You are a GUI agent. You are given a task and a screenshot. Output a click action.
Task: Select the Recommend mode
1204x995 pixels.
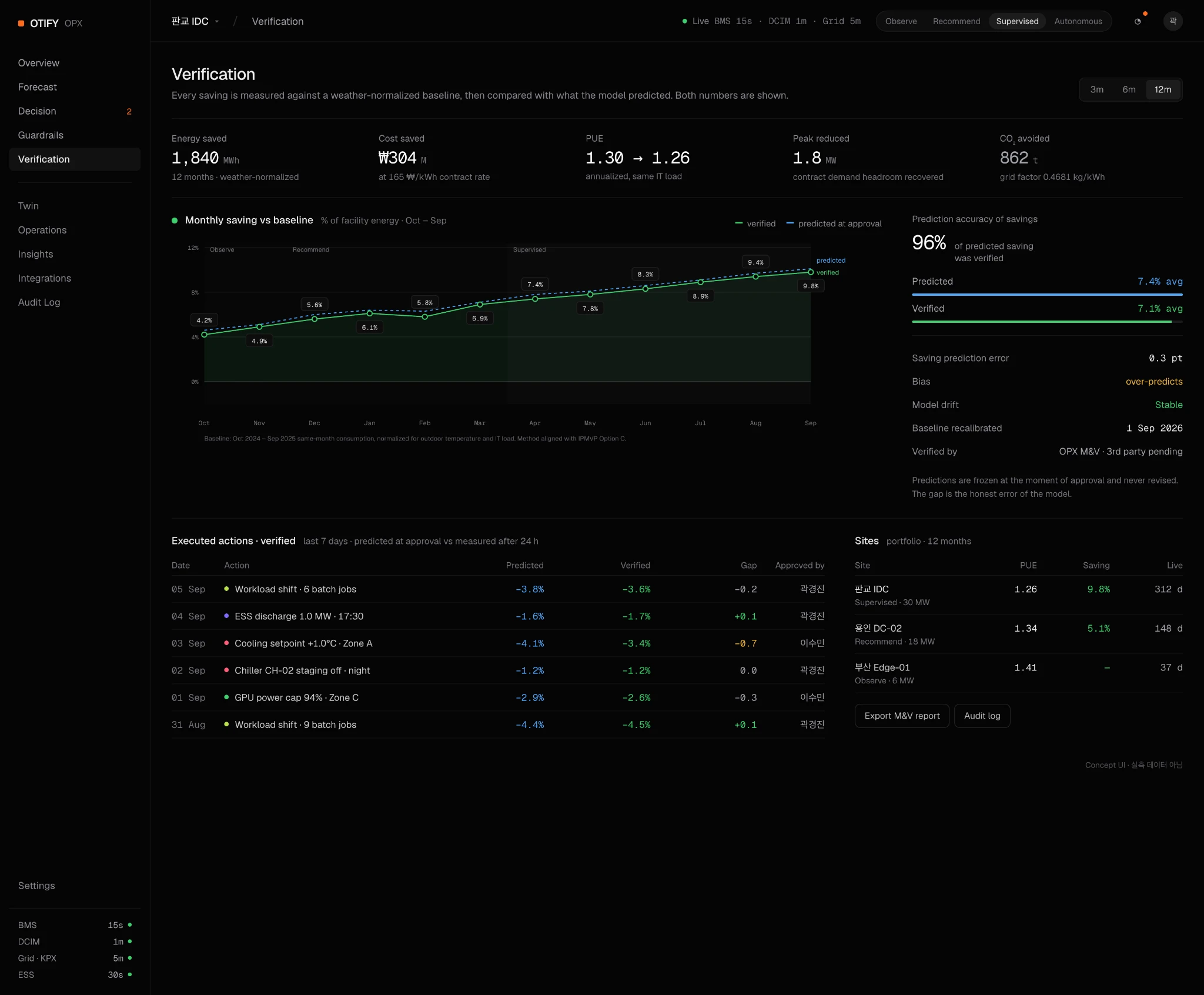[956, 21]
